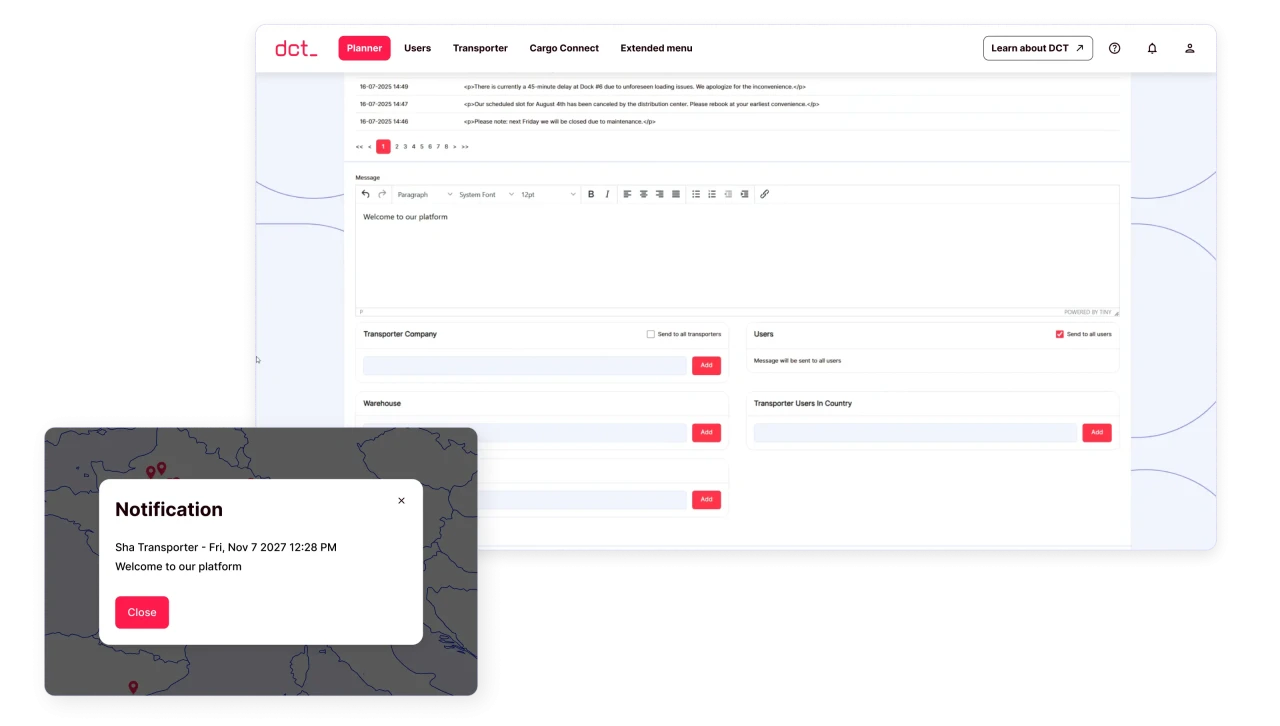Click the undo arrow in message editor

pos(365,194)
